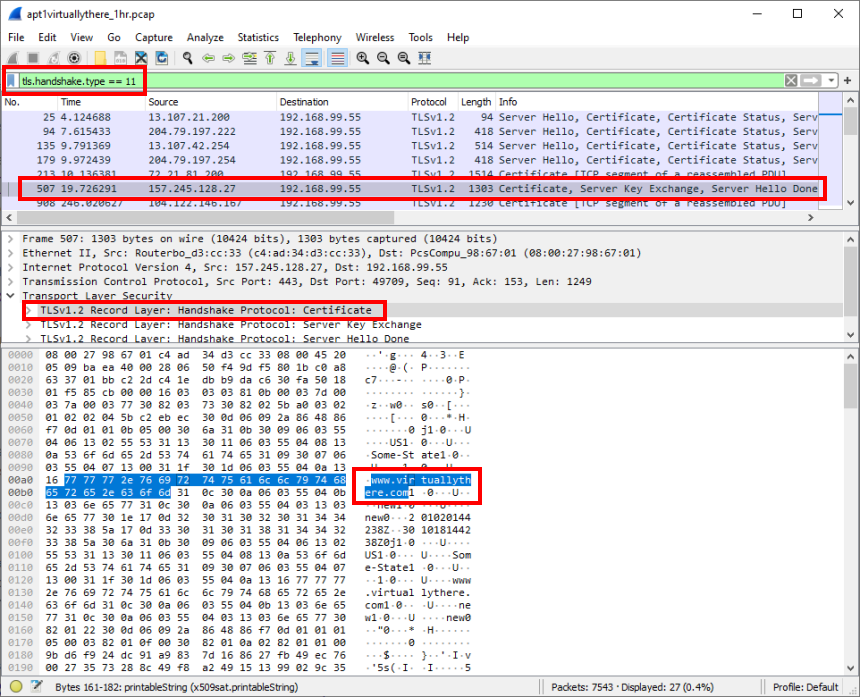
Task: Clear the display filter
Action: 791,81
